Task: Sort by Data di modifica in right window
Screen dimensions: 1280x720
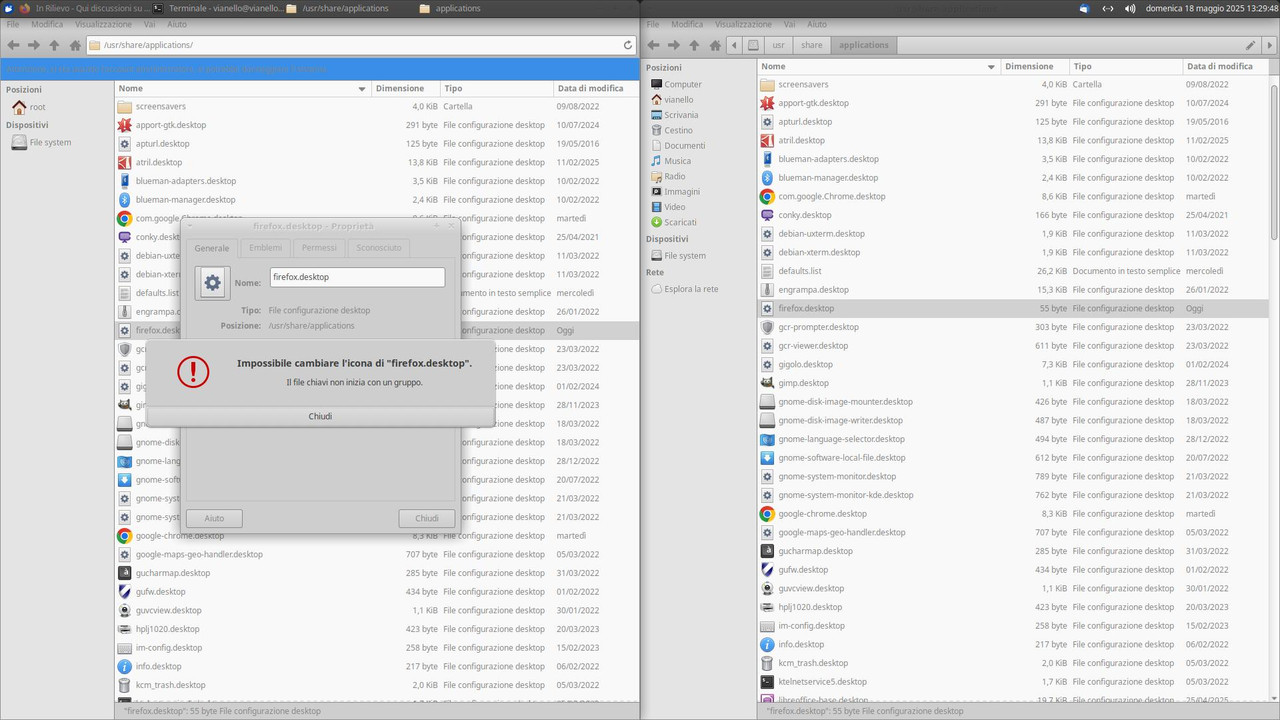Action: click(x=1226, y=66)
